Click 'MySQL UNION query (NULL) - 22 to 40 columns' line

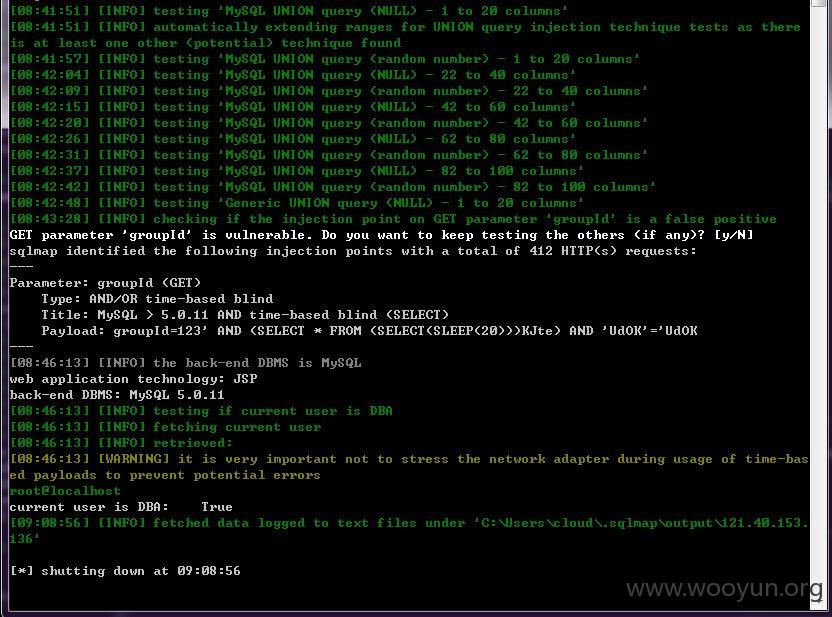click(293, 75)
